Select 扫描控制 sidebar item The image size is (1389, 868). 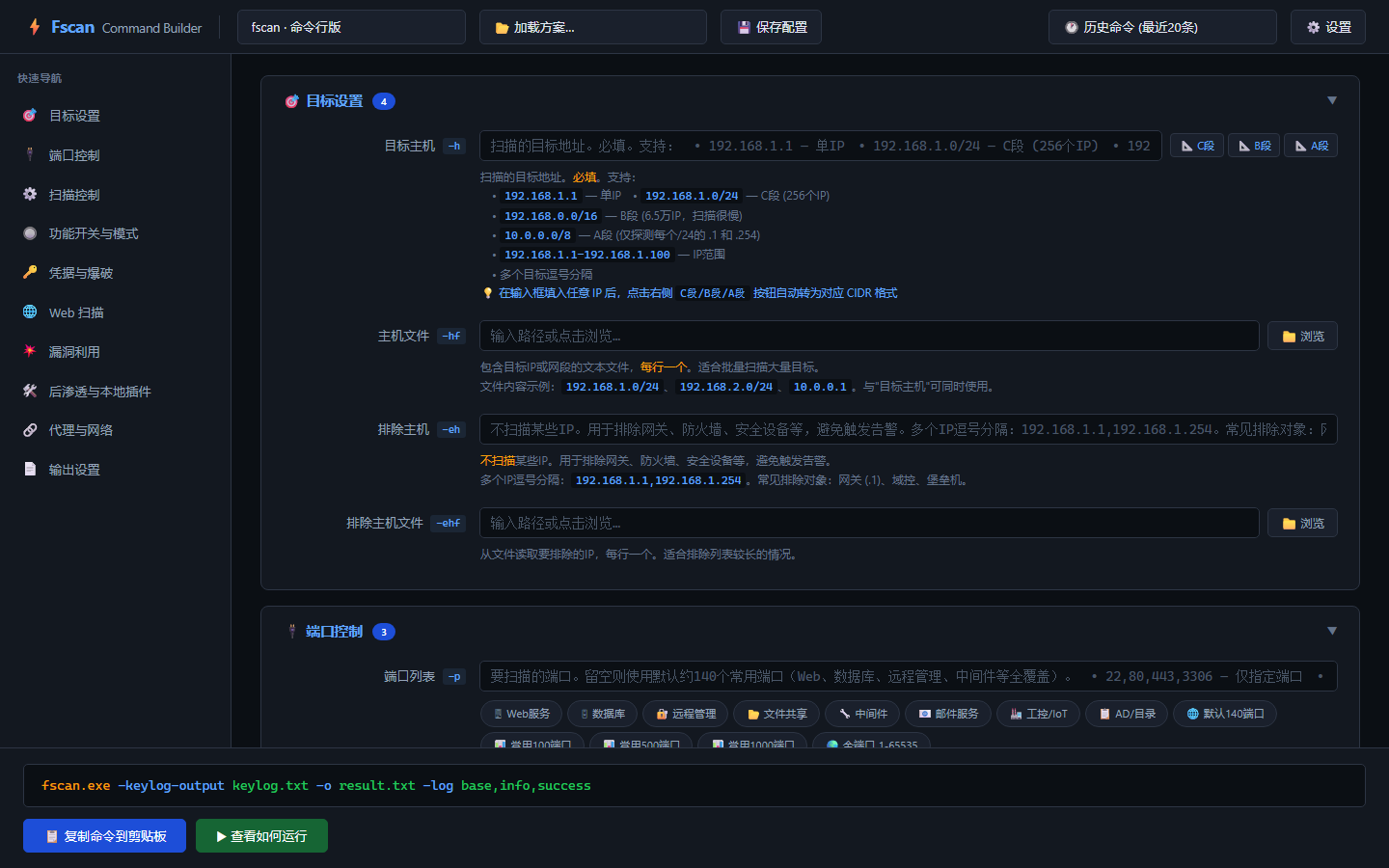tap(116, 195)
